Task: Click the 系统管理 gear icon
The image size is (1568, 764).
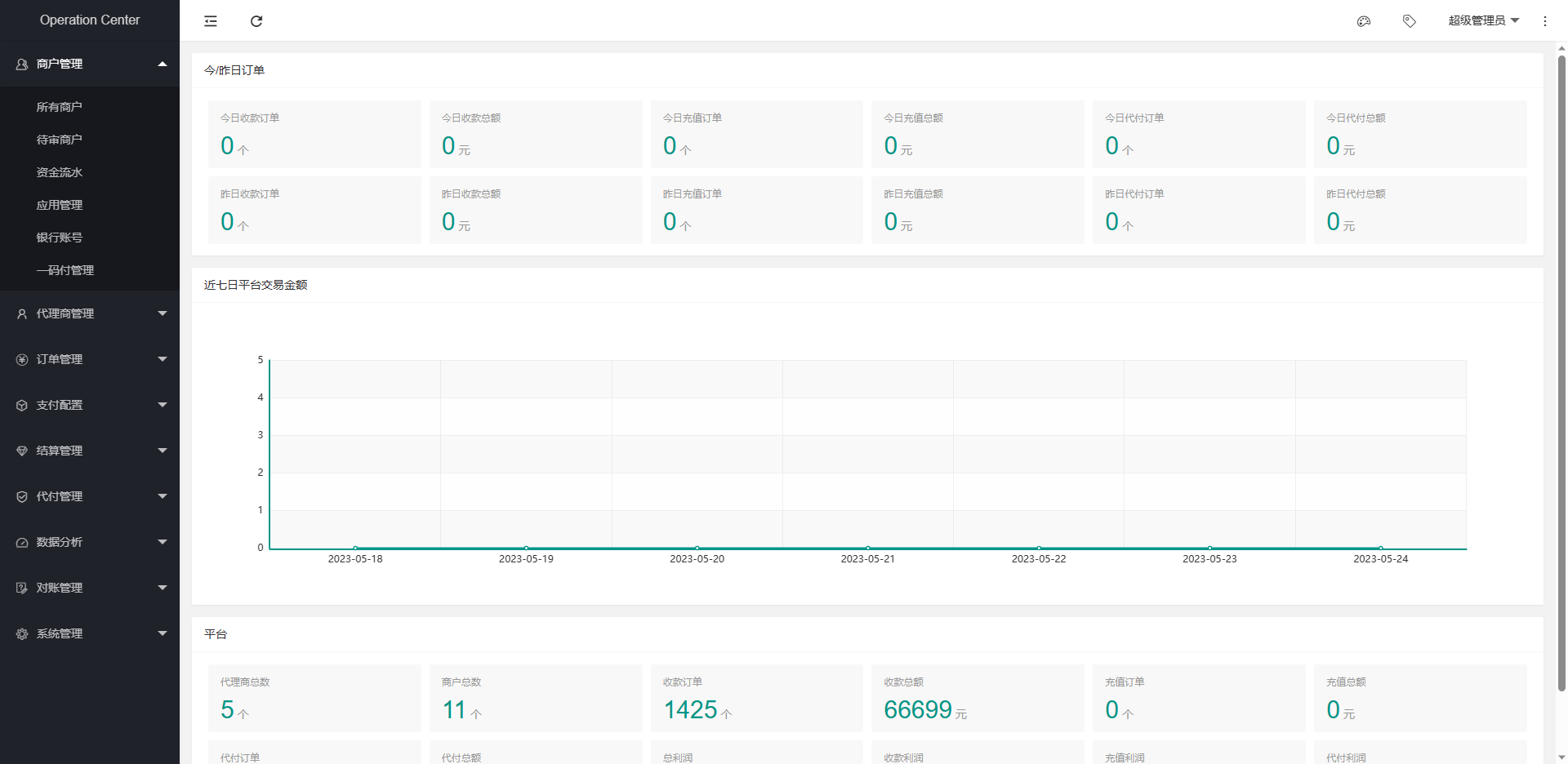Action: point(22,633)
